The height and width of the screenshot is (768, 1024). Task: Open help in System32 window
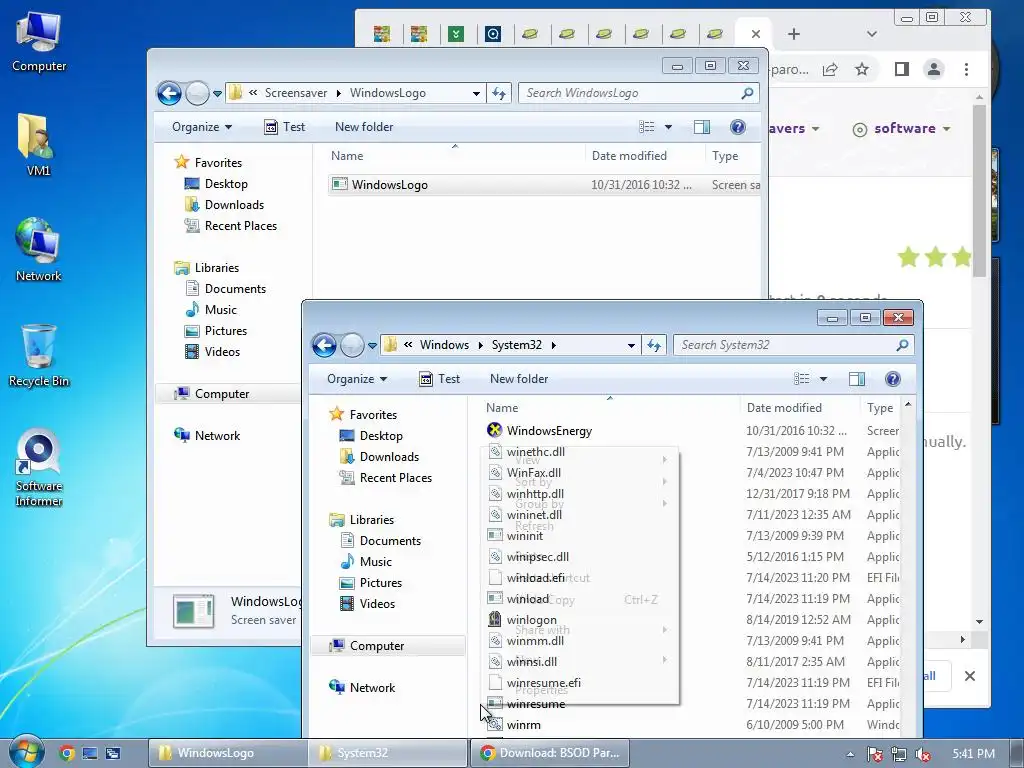(x=893, y=379)
